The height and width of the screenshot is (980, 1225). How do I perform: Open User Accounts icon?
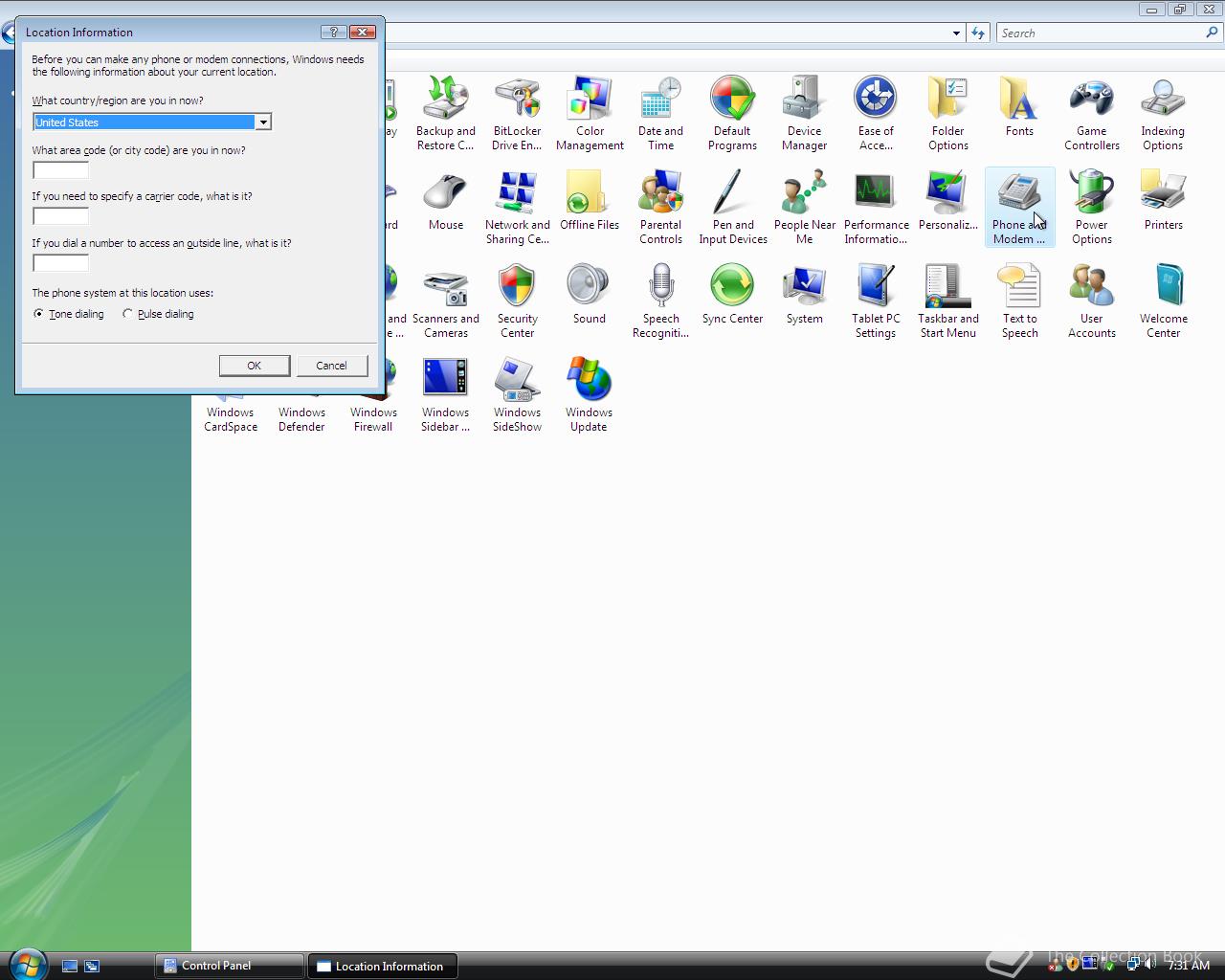(x=1091, y=301)
